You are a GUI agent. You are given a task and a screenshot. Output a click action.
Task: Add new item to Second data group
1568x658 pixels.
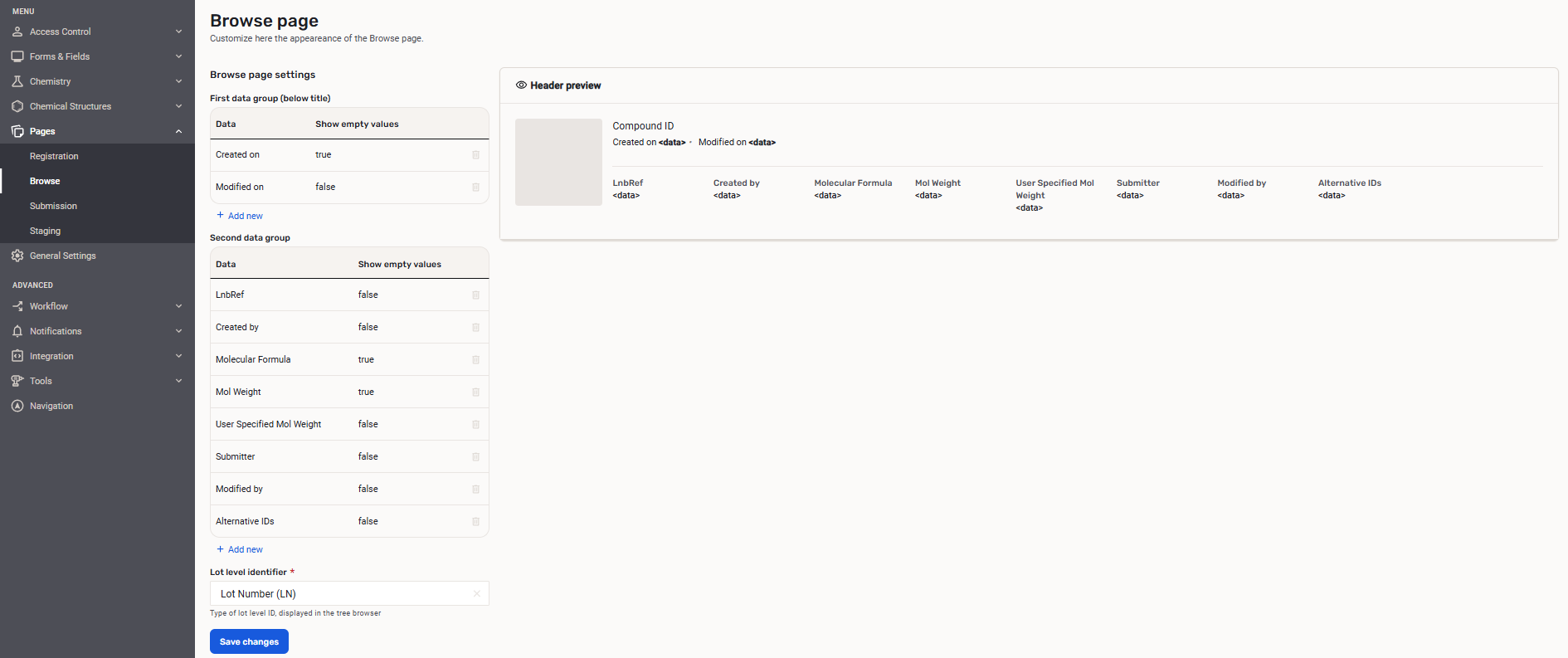240,549
